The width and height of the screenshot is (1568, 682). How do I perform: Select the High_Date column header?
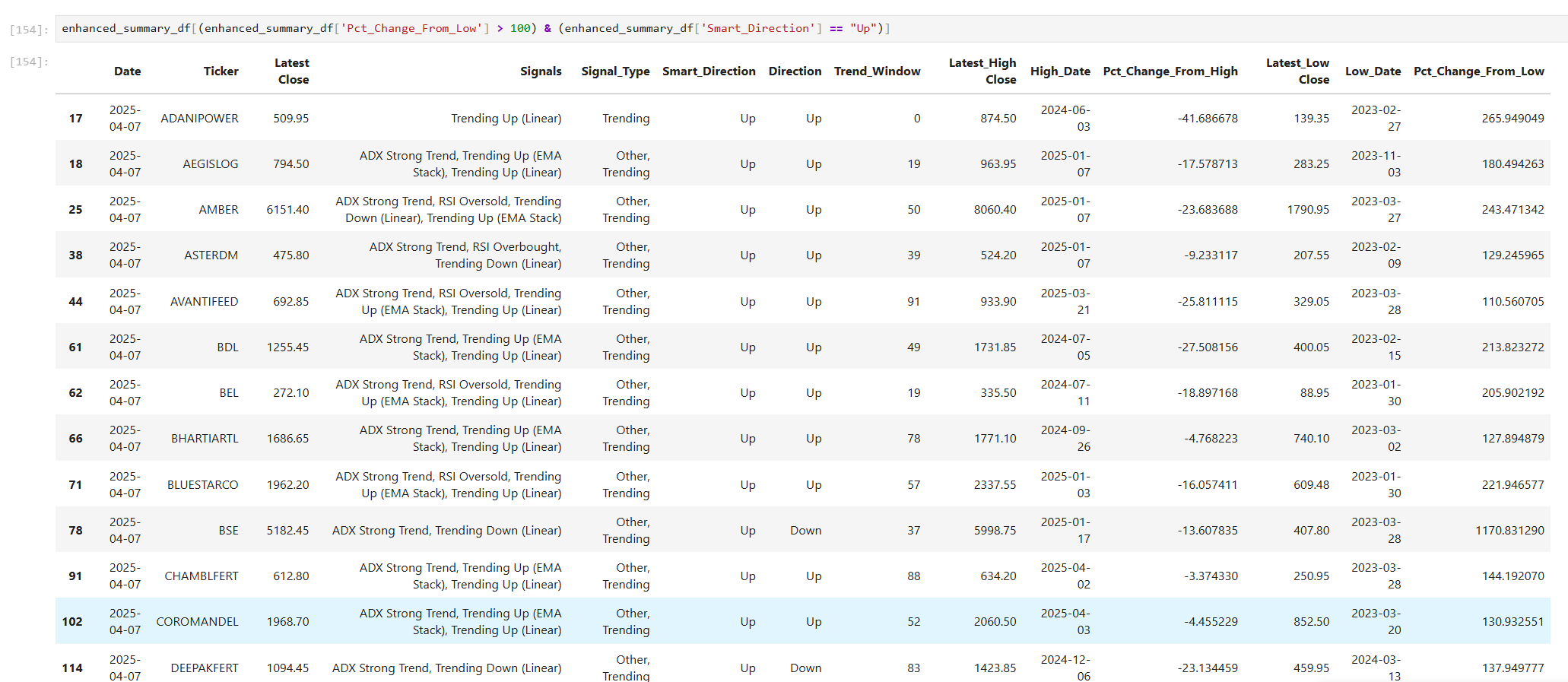click(x=1060, y=71)
